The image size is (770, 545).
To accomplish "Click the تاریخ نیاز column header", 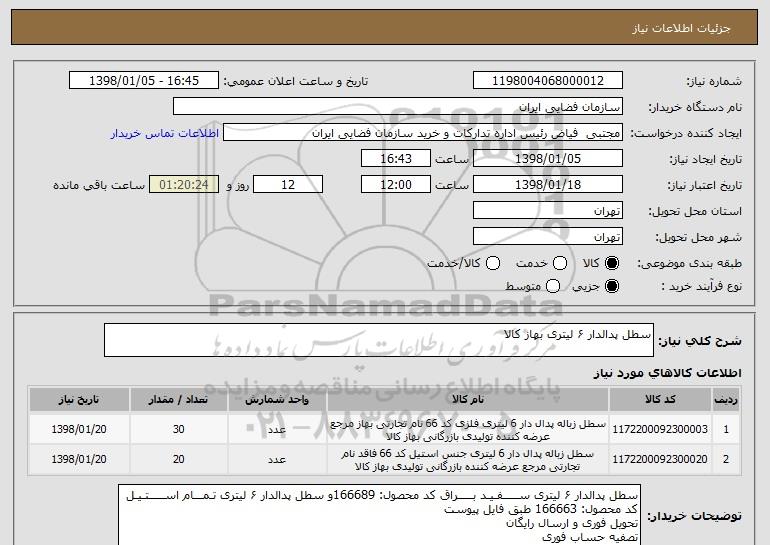I will (79, 400).
